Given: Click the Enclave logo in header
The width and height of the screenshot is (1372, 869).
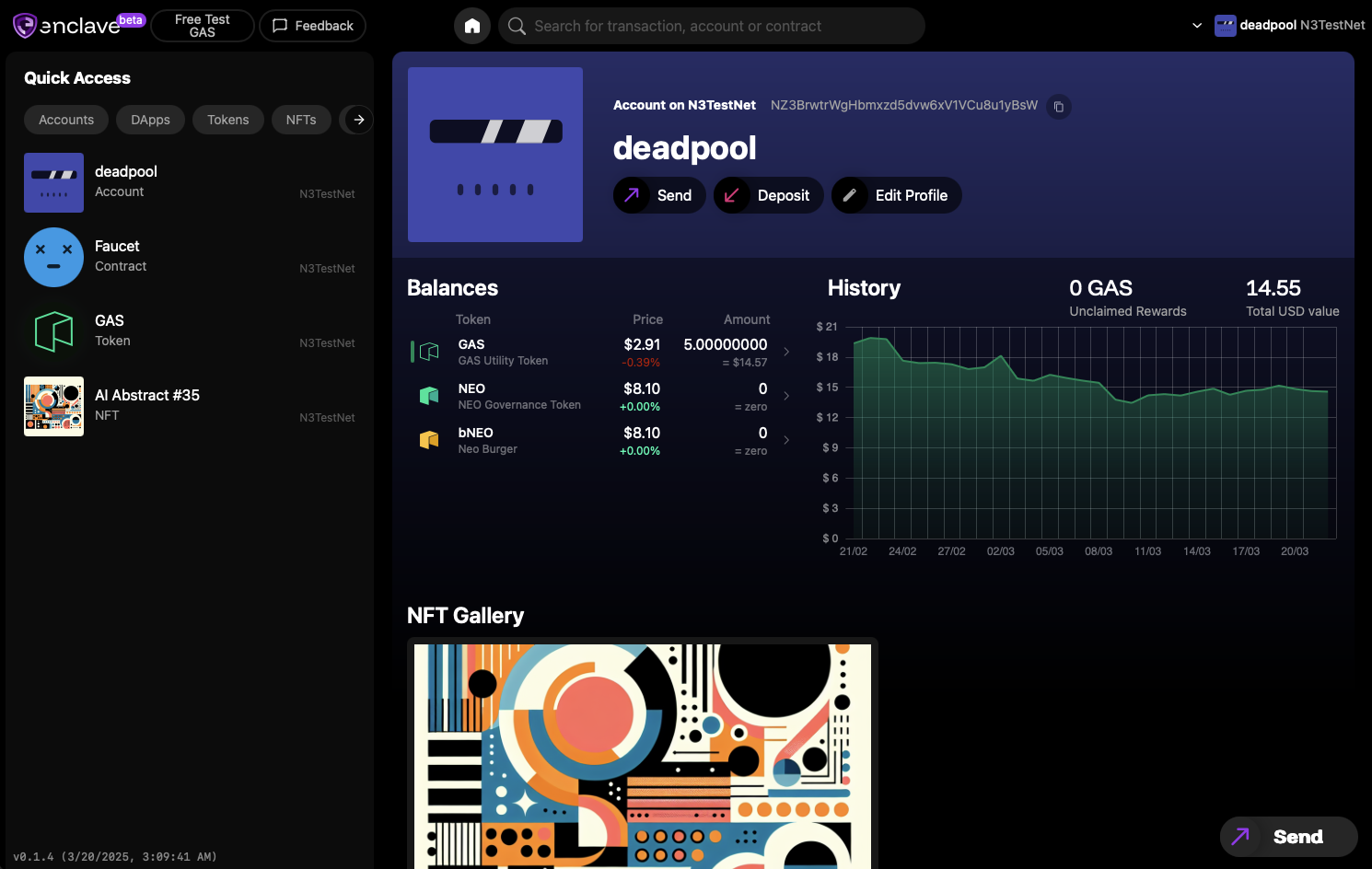Looking at the screenshot, I should coord(68,26).
